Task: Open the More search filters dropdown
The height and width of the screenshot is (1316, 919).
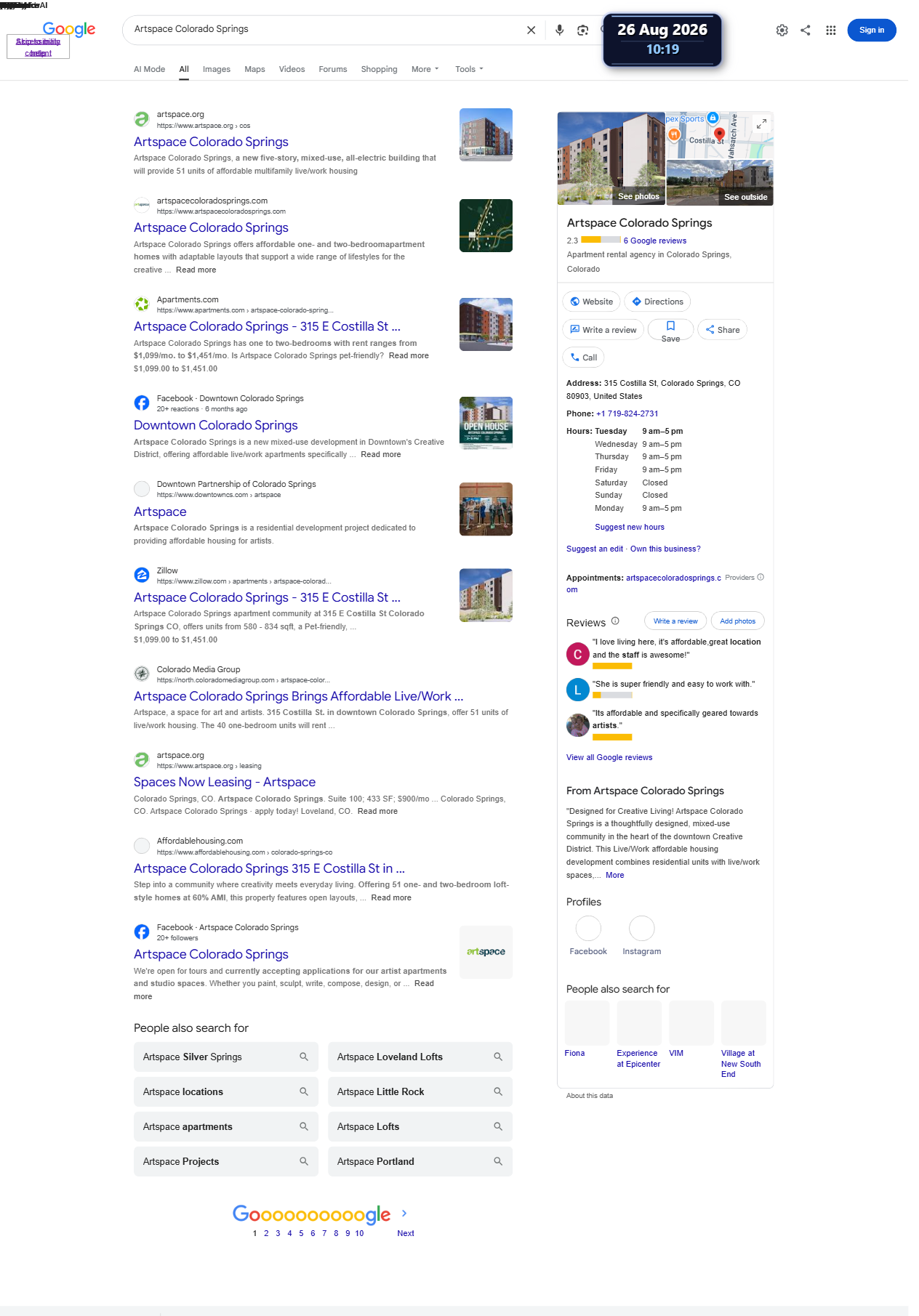Action: (425, 69)
